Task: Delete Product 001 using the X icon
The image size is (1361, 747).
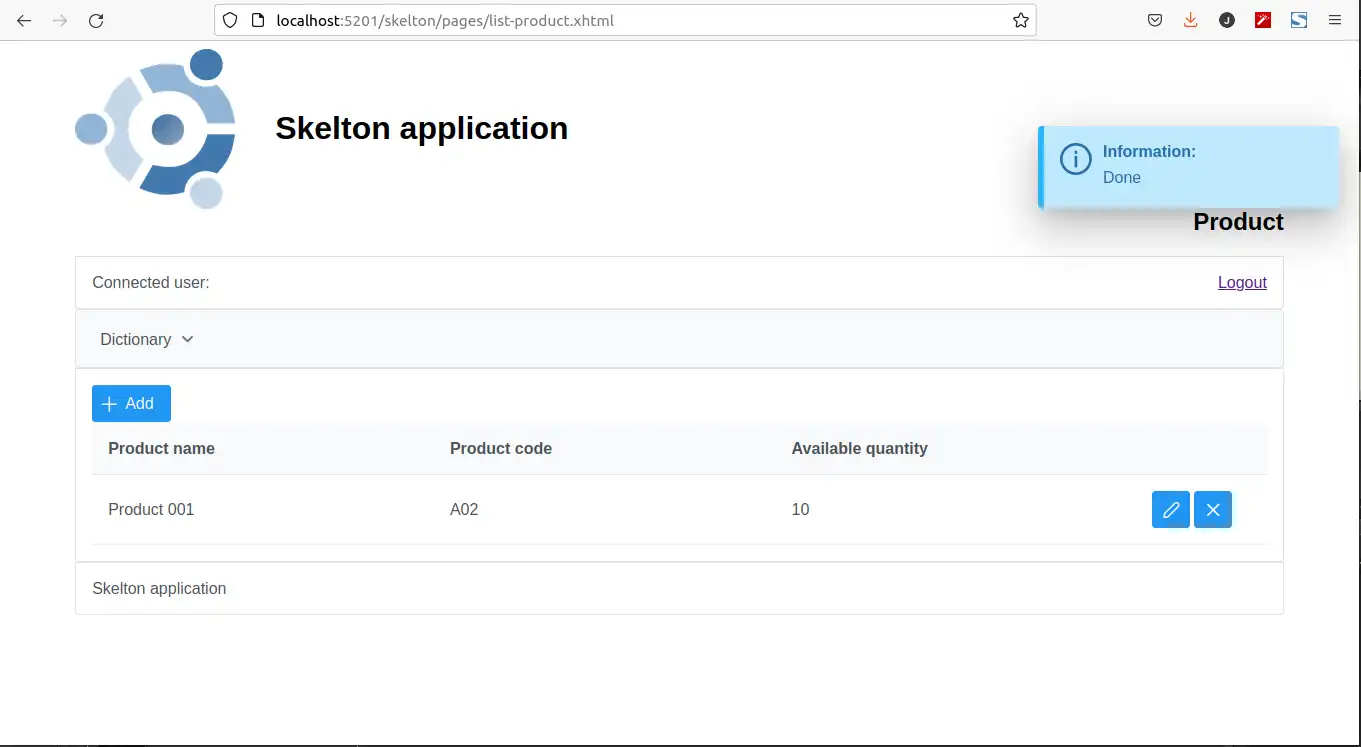Action: pos(1212,510)
